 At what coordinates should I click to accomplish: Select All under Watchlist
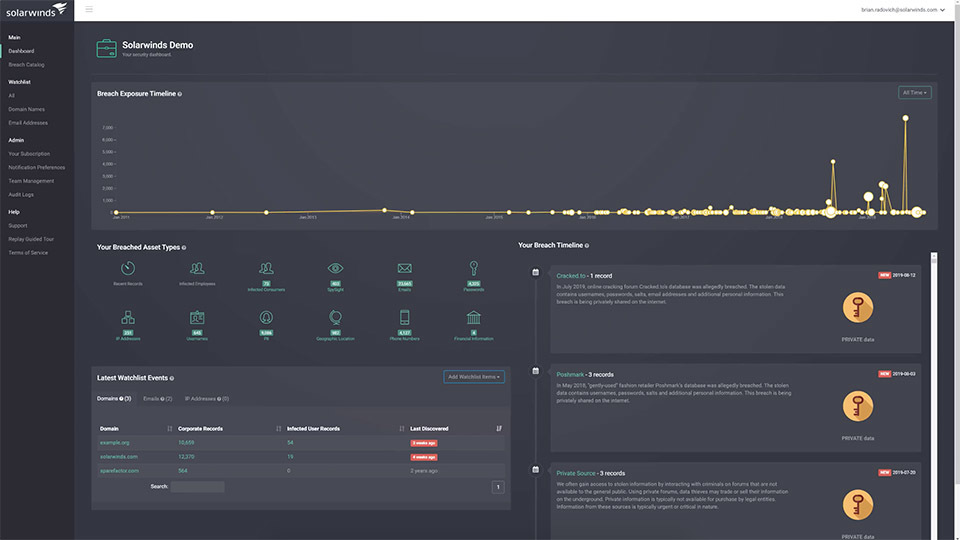(12, 96)
